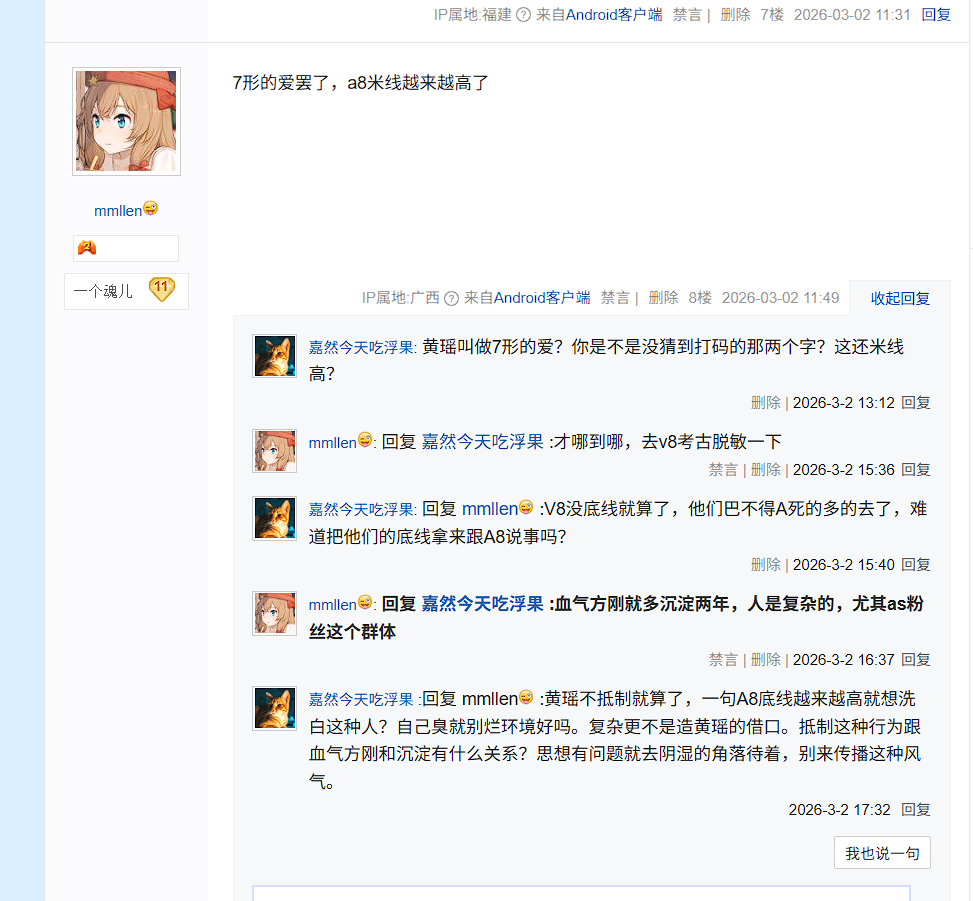Image resolution: width=973 pixels, height=901 pixels.
Task: Click the cat avatar beside the 17:32 comment
Action: (274, 708)
